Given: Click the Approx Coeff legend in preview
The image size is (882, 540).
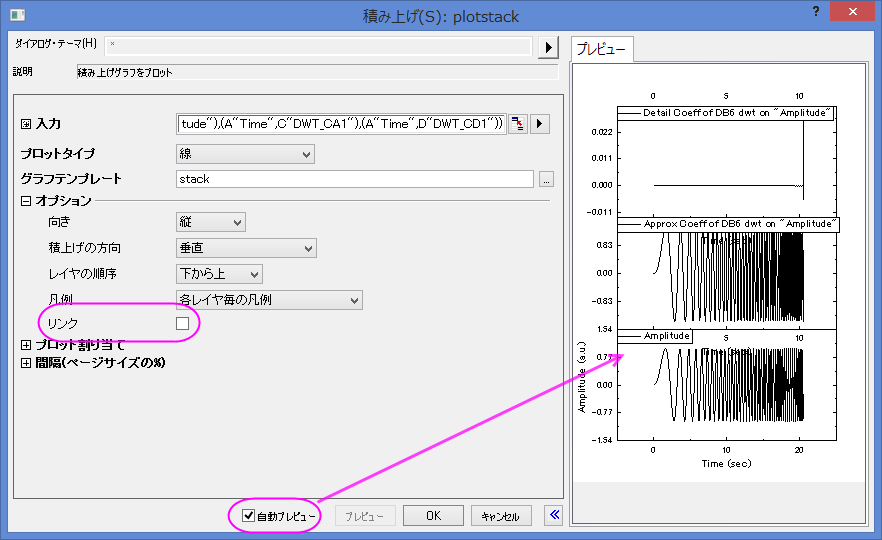Looking at the screenshot, I should coord(728,224).
